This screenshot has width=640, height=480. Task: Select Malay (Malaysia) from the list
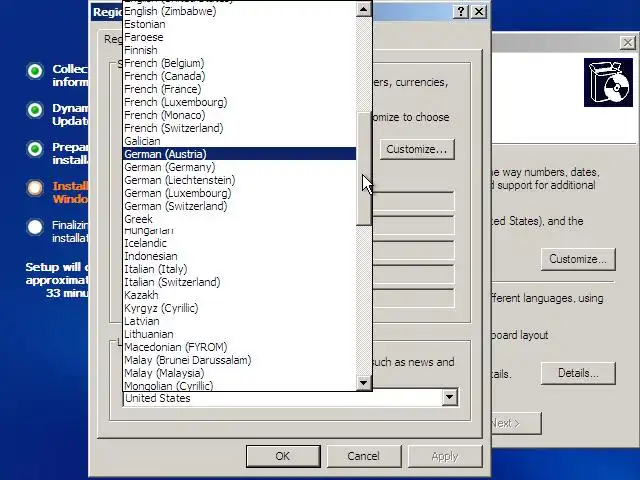[240, 373]
